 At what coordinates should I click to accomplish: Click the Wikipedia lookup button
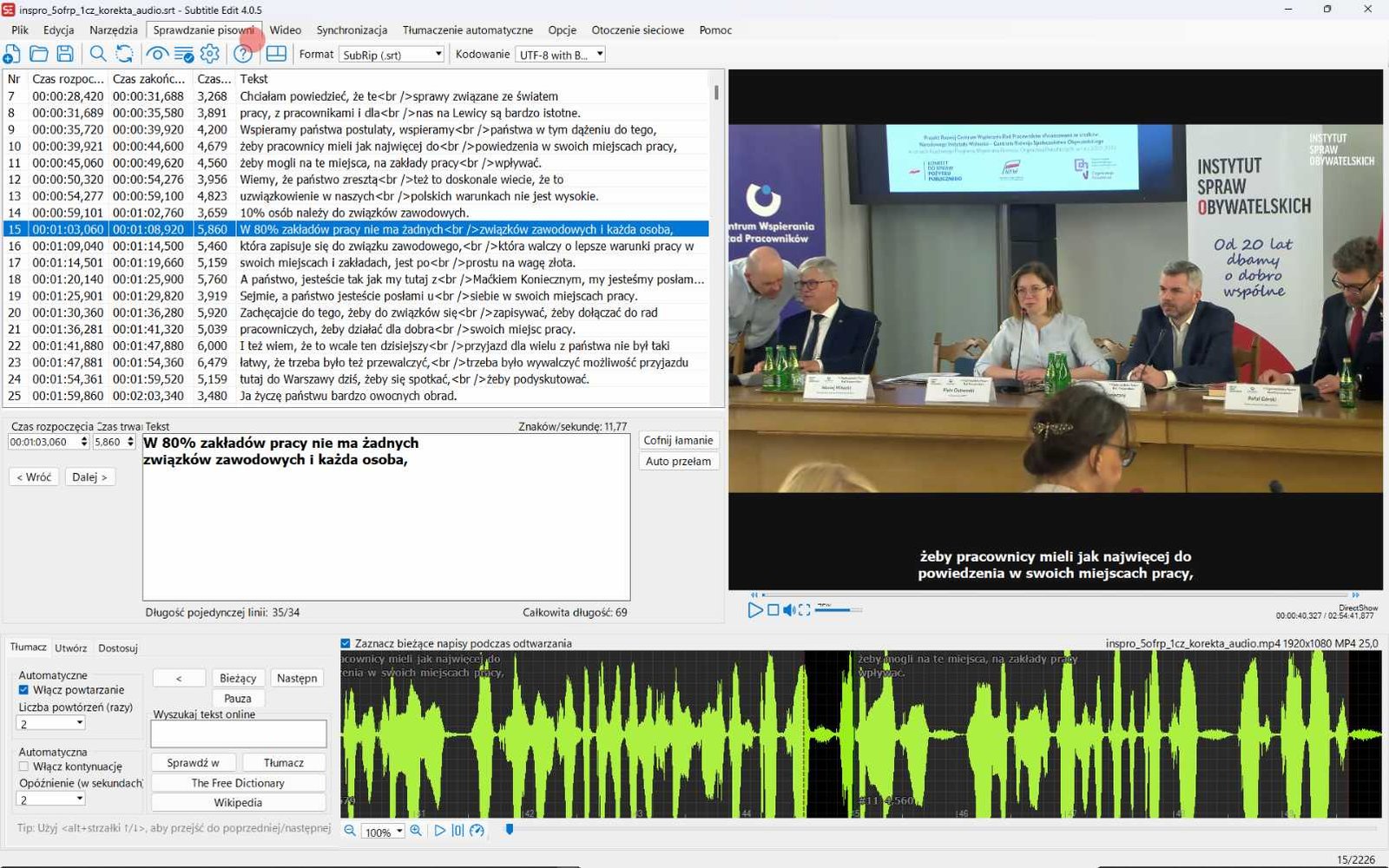[238, 803]
